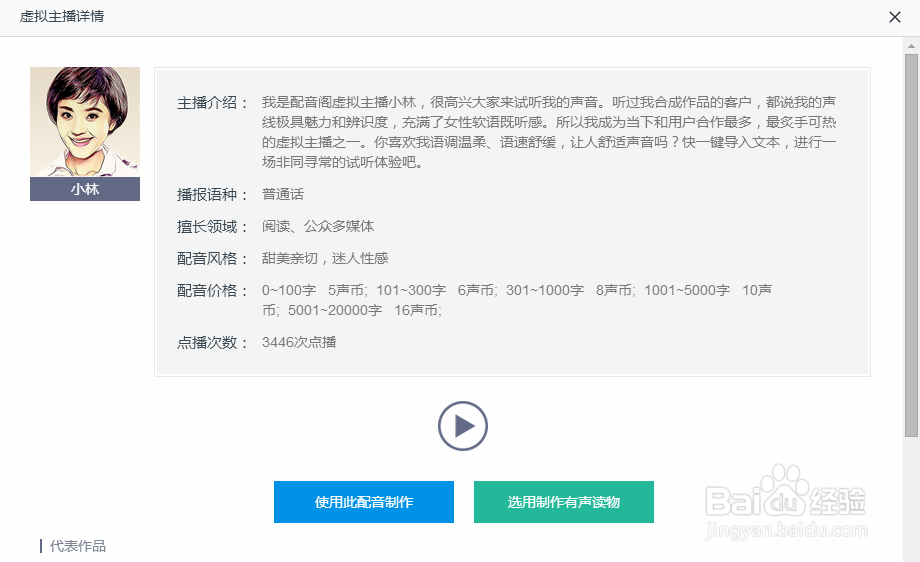
Task: Click the 5001~20000字 16声币 price text
Action: tap(364, 310)
